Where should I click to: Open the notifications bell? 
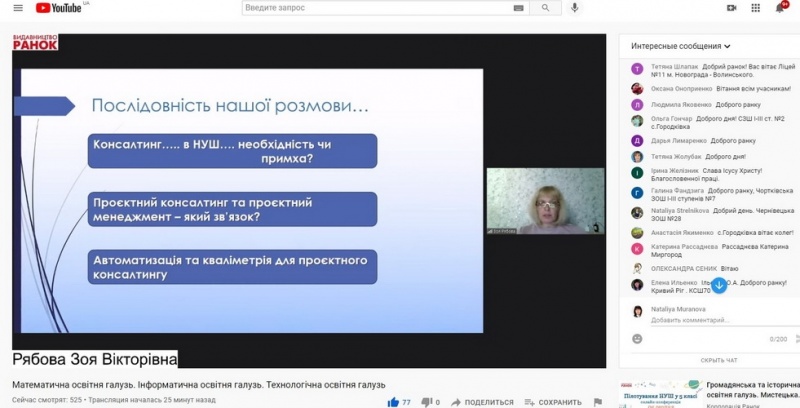pos(780,8)
